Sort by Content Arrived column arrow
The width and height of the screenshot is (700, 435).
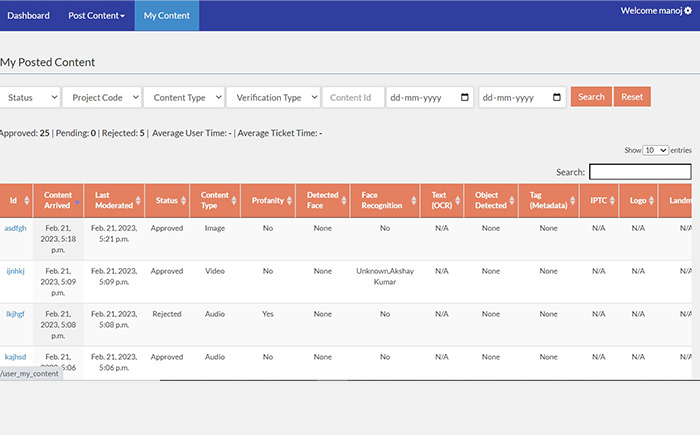click(x=77, y=203)
